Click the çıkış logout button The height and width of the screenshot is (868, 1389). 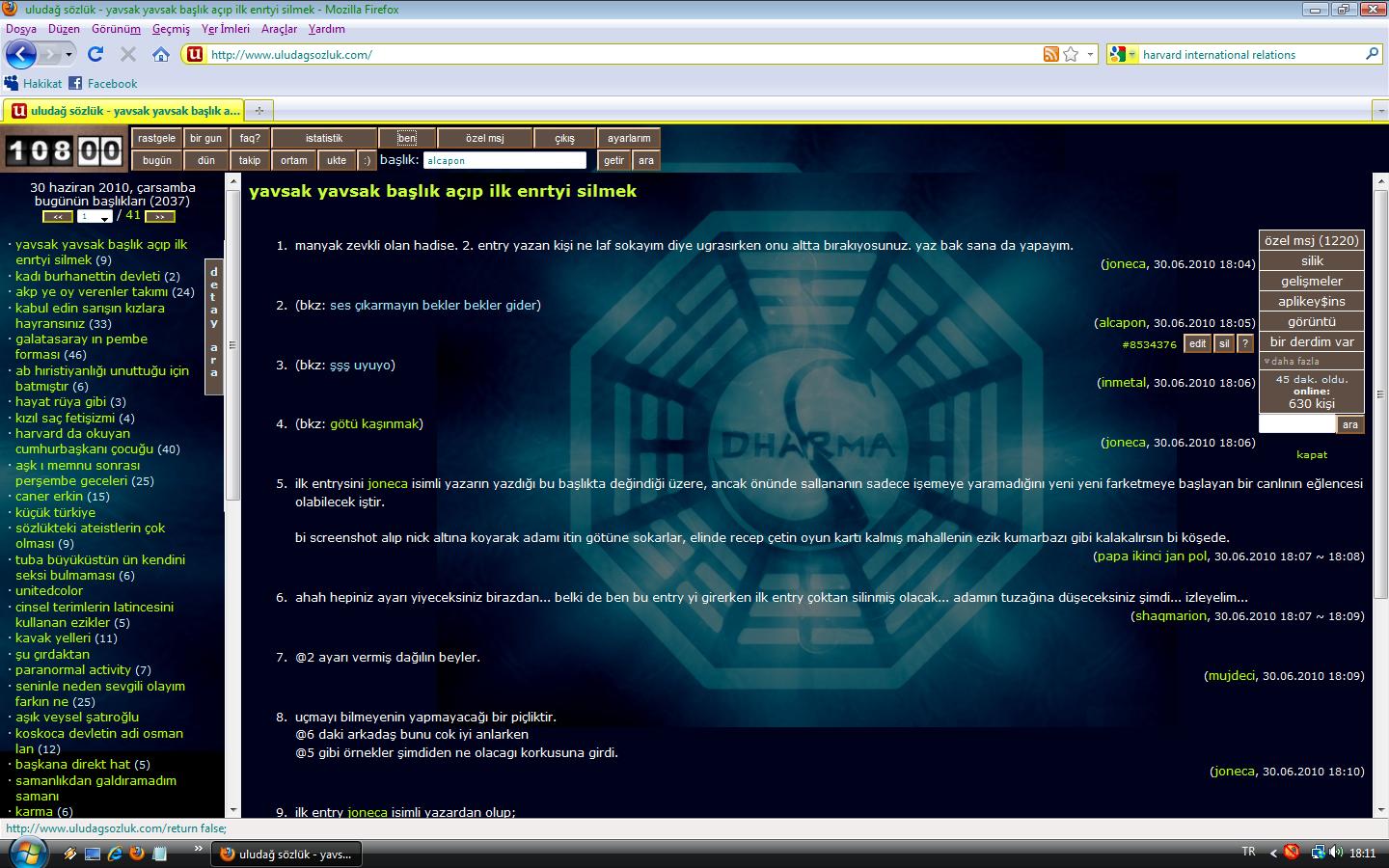[564, 139]
